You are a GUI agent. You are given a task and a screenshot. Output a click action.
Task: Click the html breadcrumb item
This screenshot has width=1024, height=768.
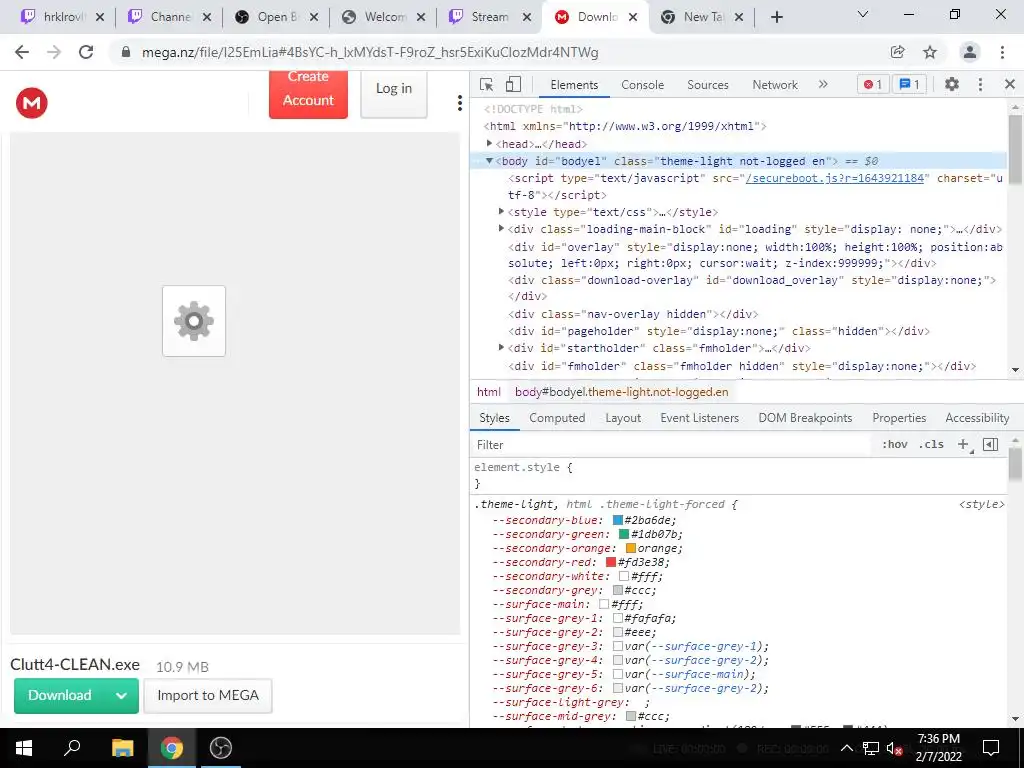click(488, 392)
